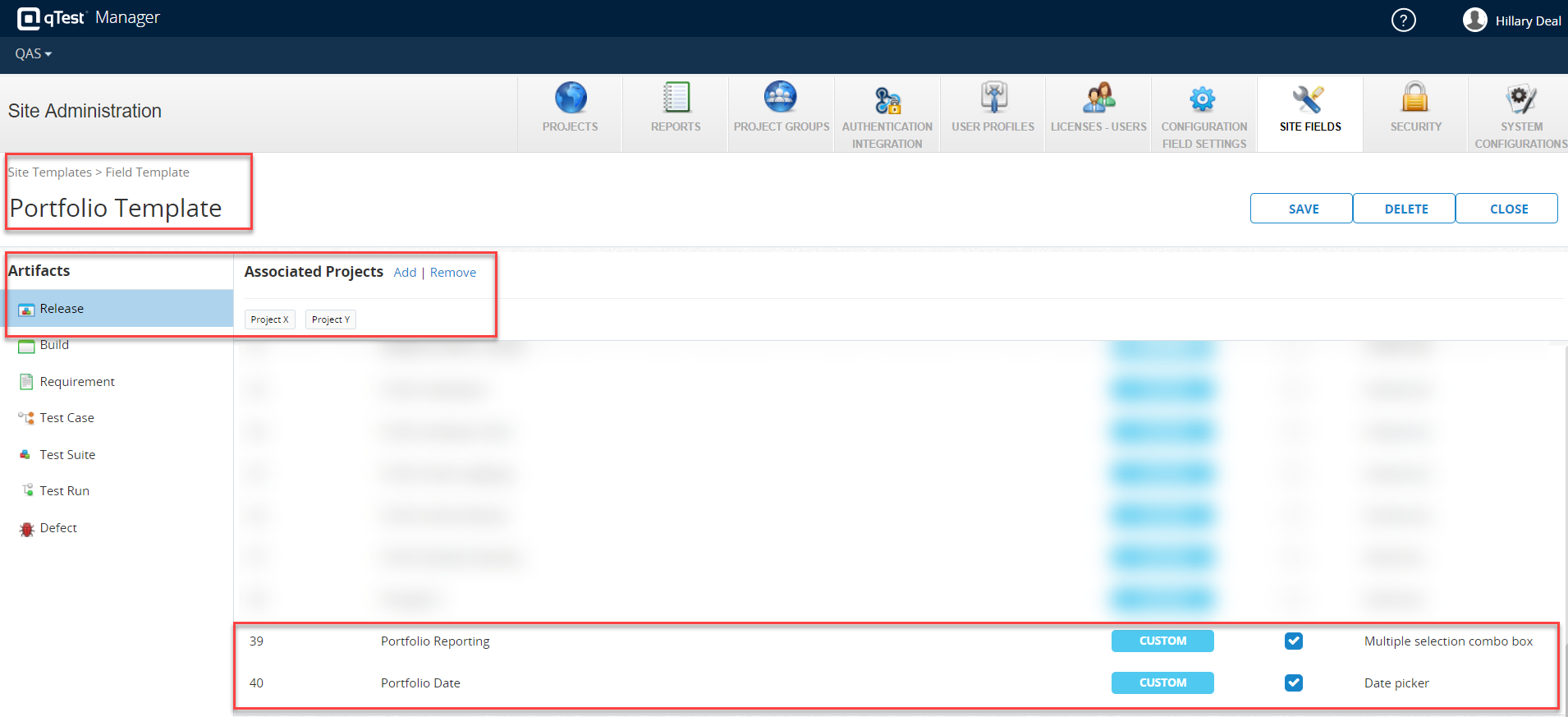Open the Hillary Deal user menu
Image resolution: width=1568 pixels, height=717 pixels.
click(x=1512, y=21)
